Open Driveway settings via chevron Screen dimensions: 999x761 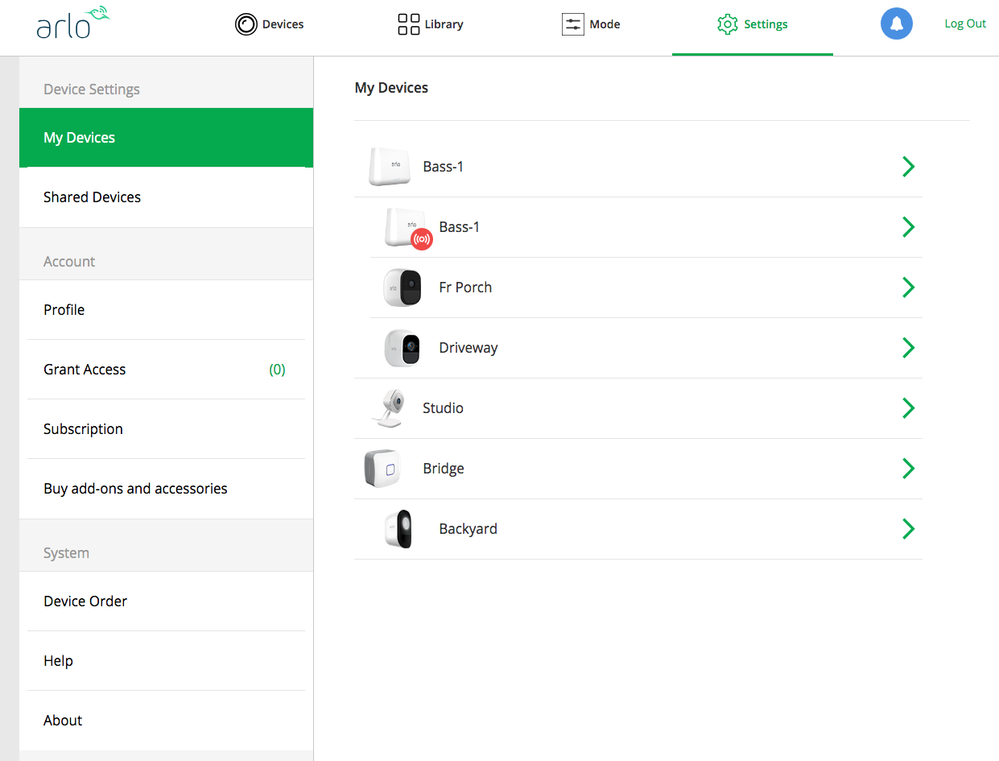click(x=909, y=348)
